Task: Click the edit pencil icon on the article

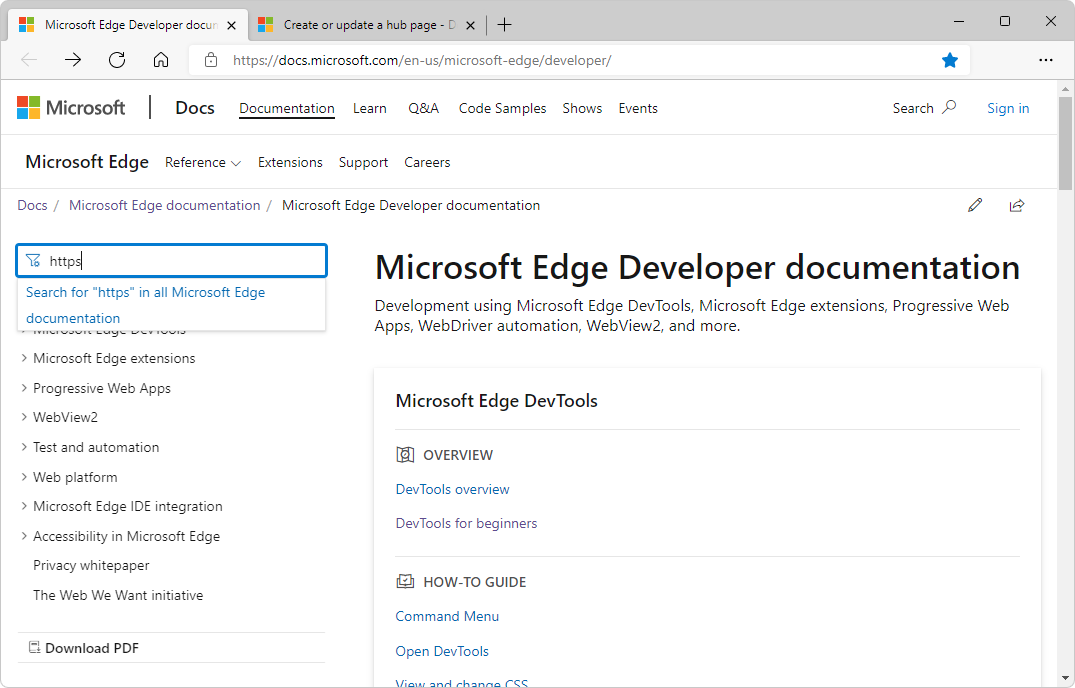Action: pos(975,205)
